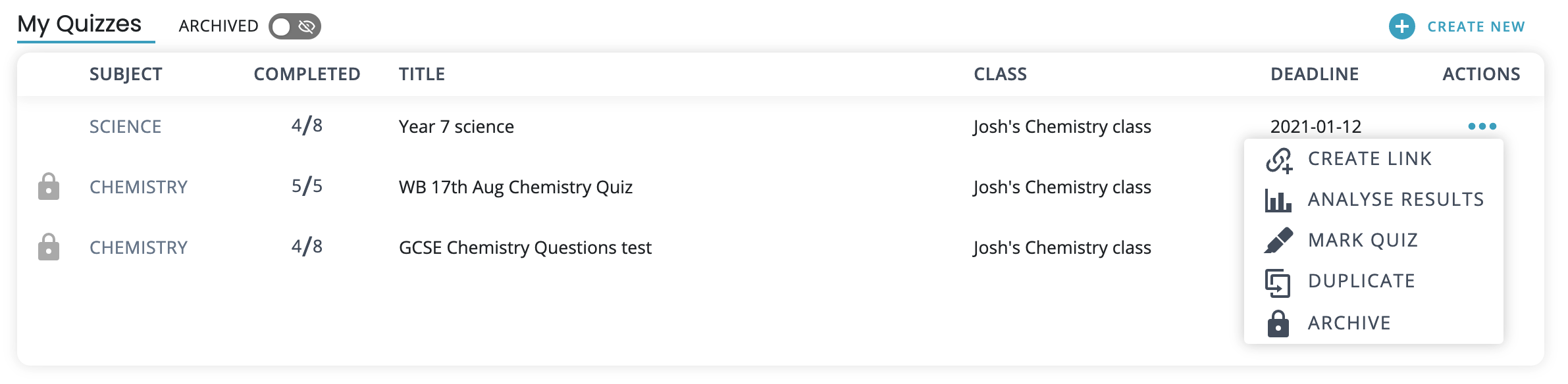
Task: Click the Archive padlock icon in menu
Action: coord(1278,324)
